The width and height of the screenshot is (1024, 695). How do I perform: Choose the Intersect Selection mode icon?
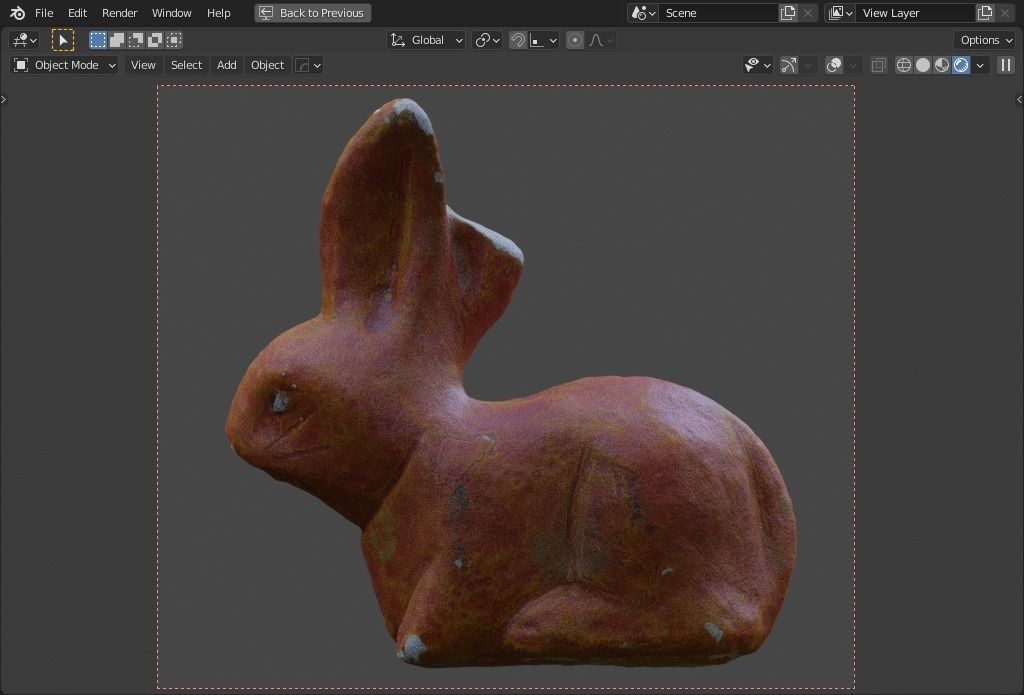pos(174,40)
